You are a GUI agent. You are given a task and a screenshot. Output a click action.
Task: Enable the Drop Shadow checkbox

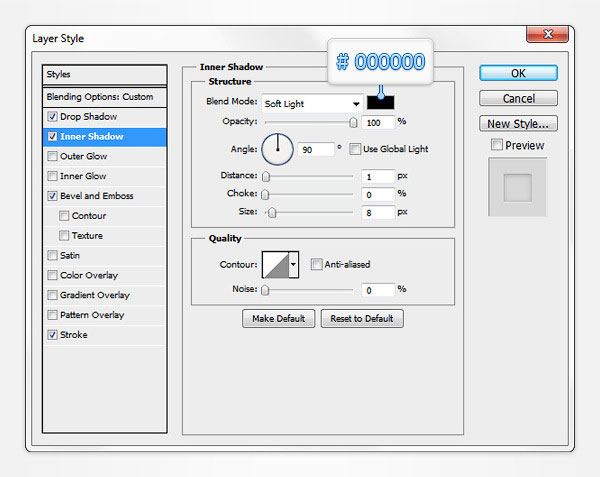(x=52, y=117)
